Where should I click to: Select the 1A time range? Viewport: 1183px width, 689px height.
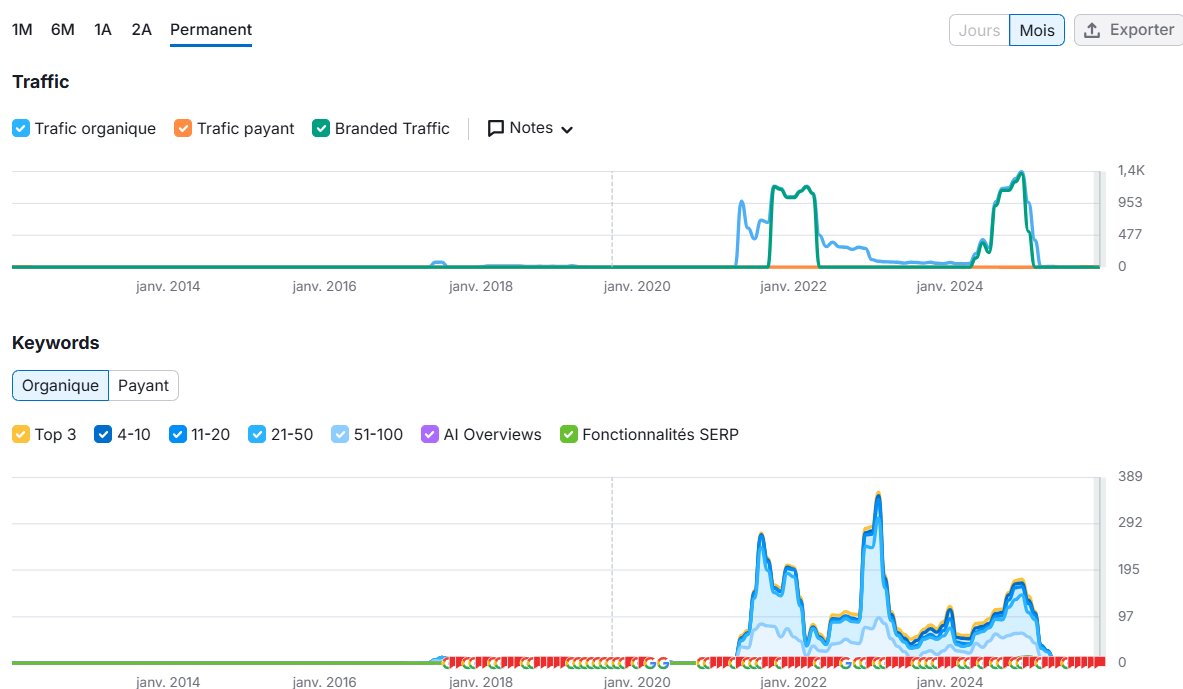coord(103,29)
